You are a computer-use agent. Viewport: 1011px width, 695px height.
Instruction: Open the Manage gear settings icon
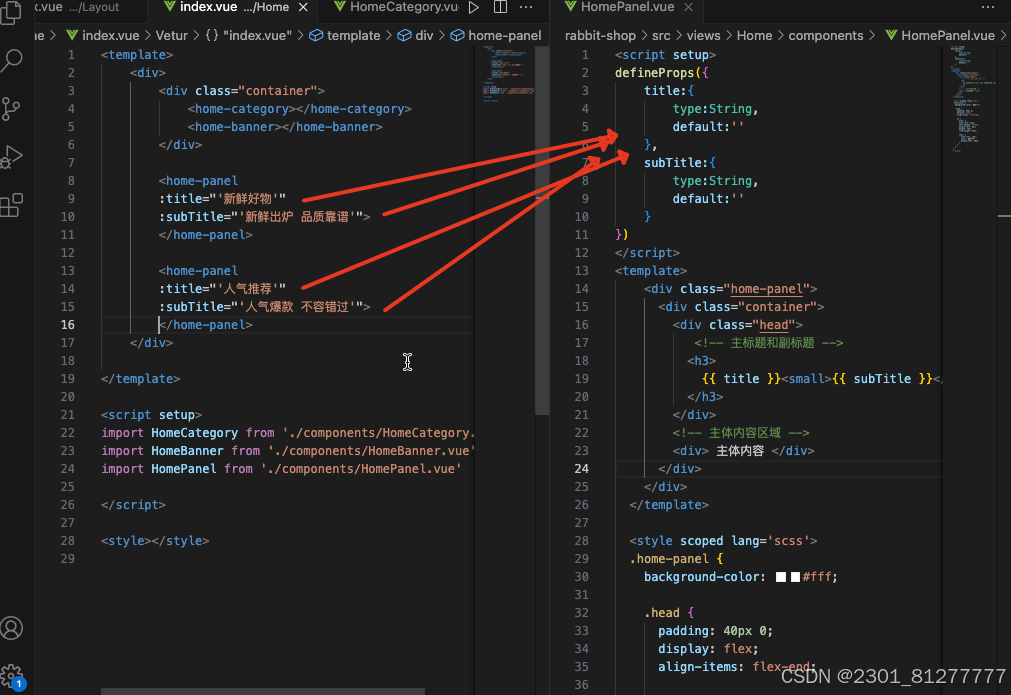pos(12,677)
